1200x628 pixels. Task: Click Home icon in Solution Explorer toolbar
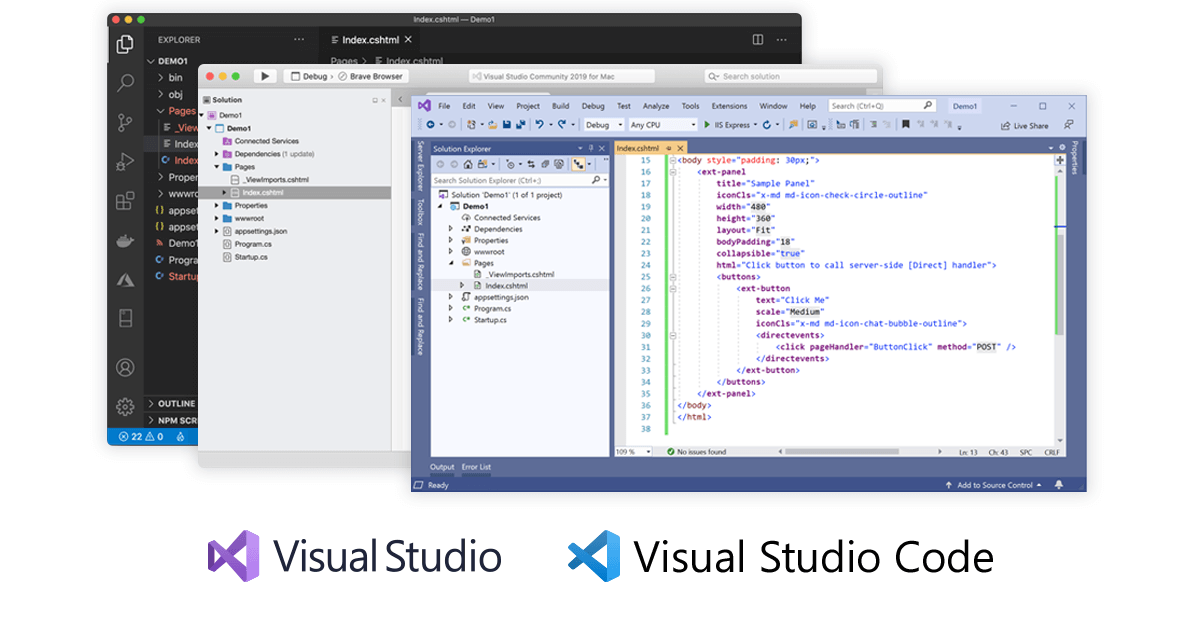468,164
